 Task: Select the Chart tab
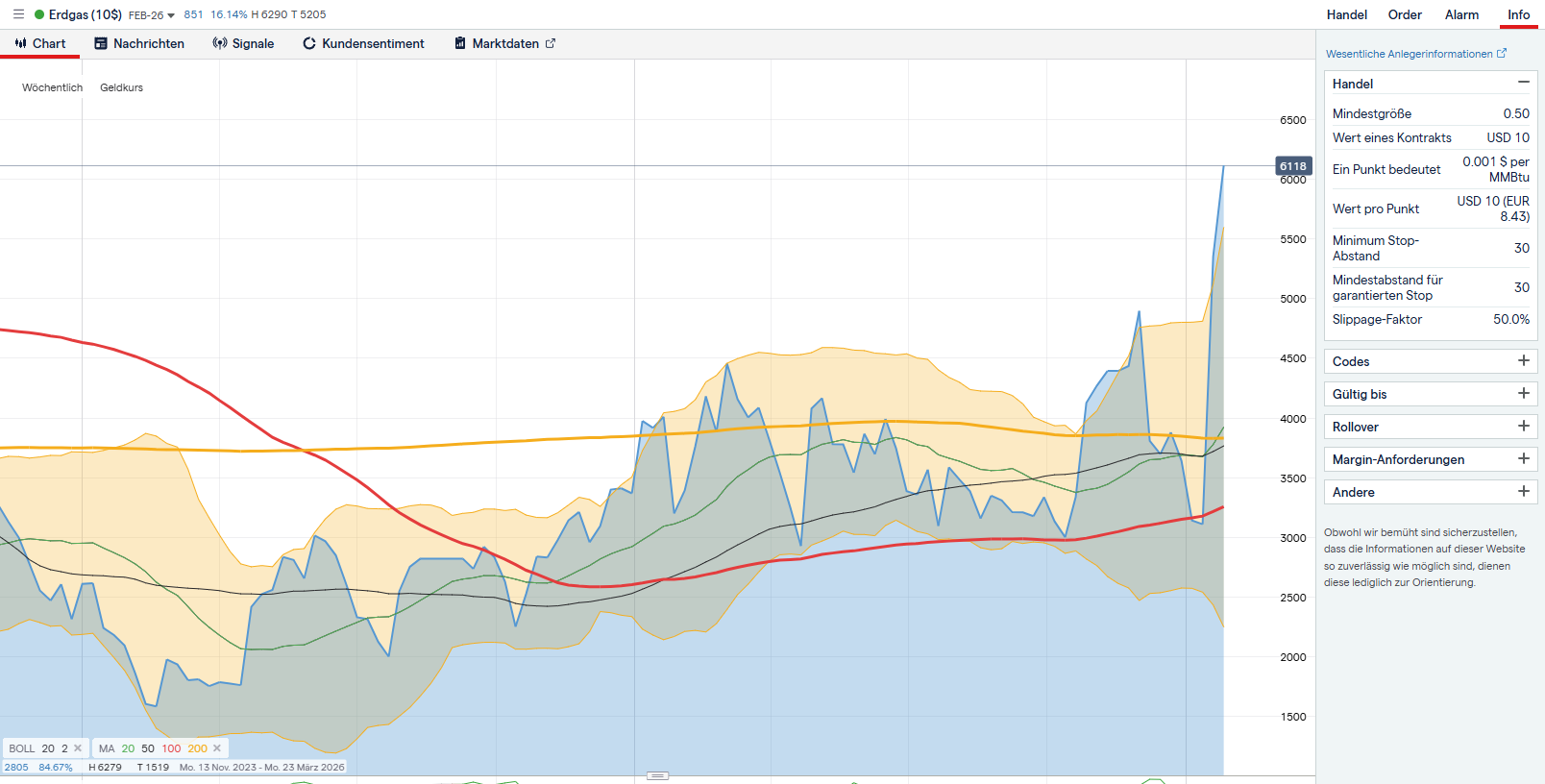[x=40, y=43]
